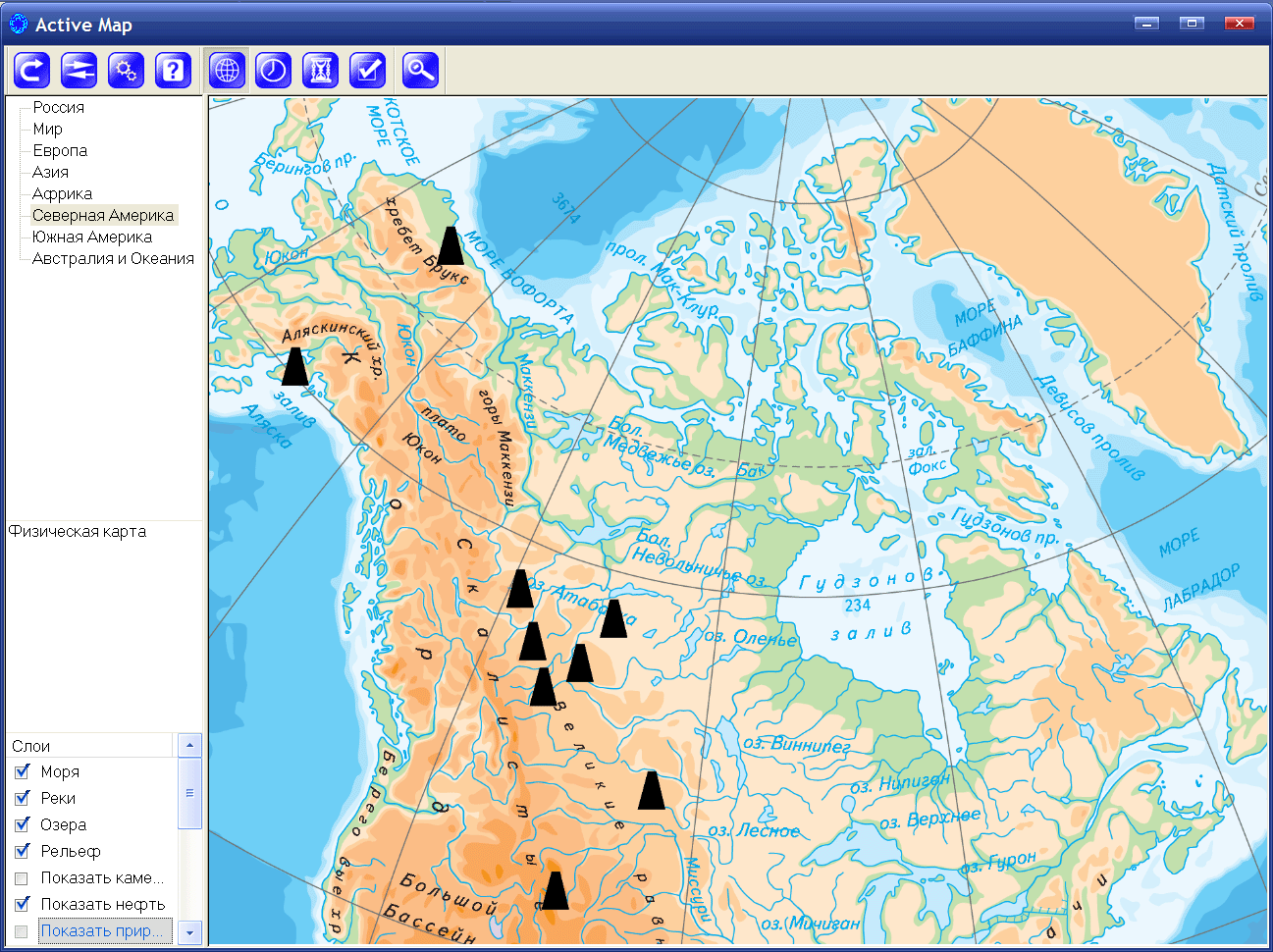Click the clock icon in toolbar
Viewport: 1273px width, 952px height.
tap(273, 71)
